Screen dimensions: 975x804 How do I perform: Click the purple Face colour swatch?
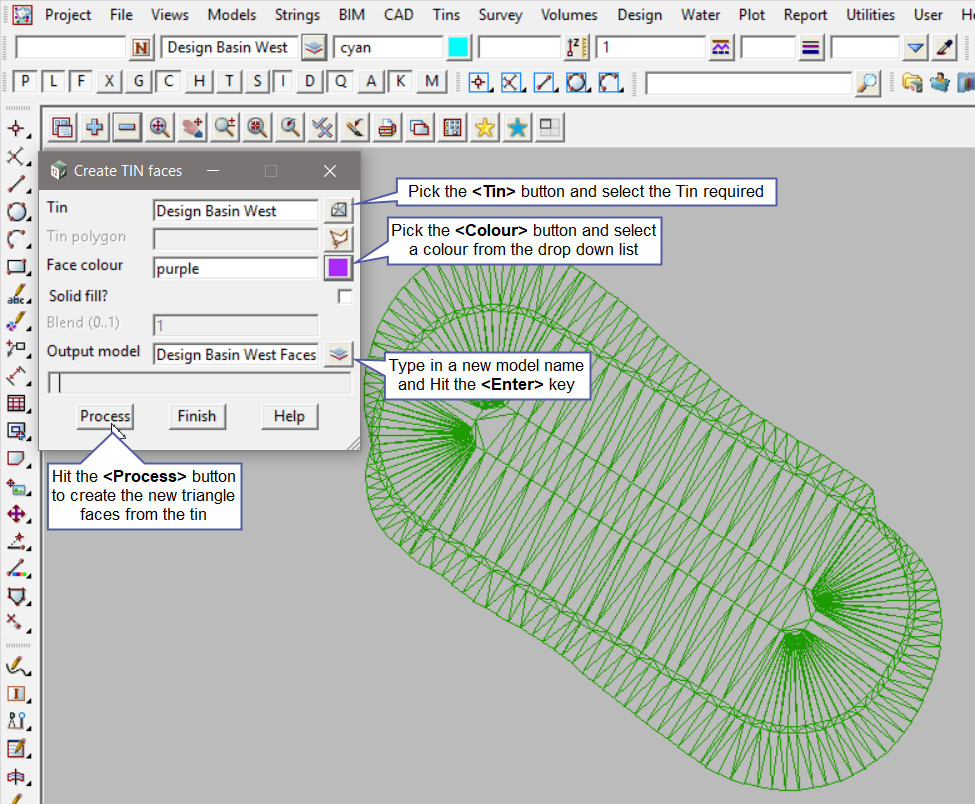coord(339,267)
